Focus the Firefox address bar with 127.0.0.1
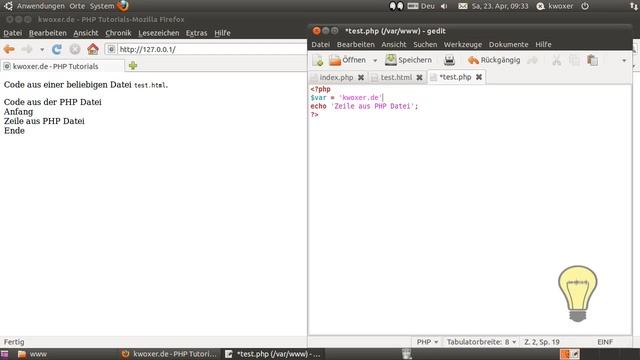 coord(211,49)
